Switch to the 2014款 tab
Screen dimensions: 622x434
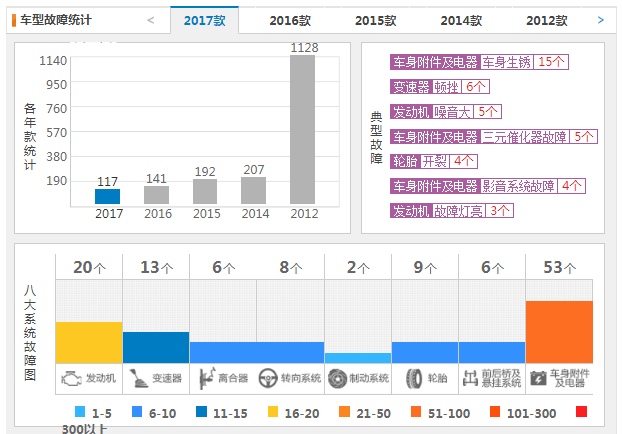pyautogui.click(x=461, y=20)
